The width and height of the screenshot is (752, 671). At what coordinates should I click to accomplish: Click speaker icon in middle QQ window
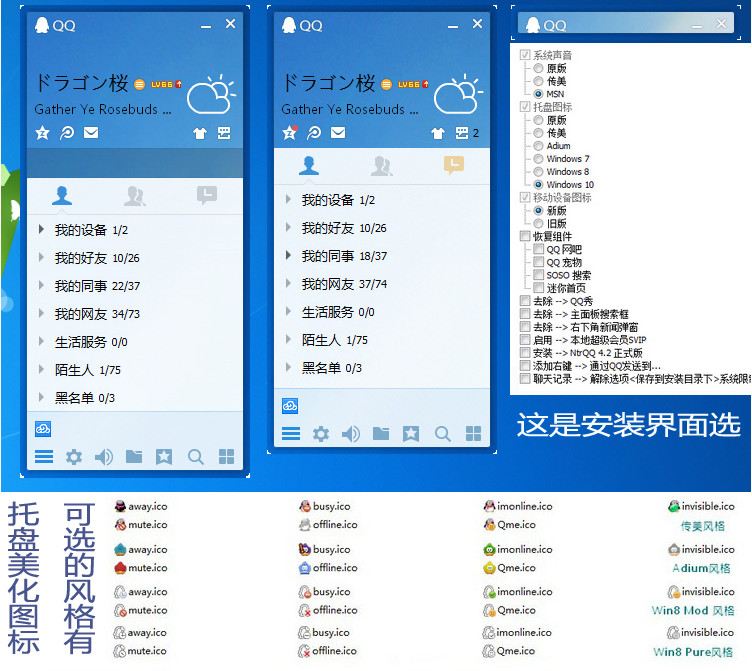[x=351, y=434]
